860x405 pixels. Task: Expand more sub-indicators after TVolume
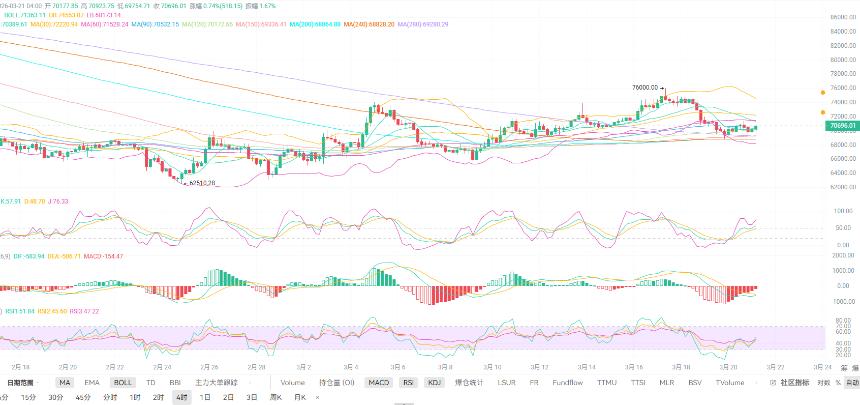pyautogui.click(x=756, y=382)
